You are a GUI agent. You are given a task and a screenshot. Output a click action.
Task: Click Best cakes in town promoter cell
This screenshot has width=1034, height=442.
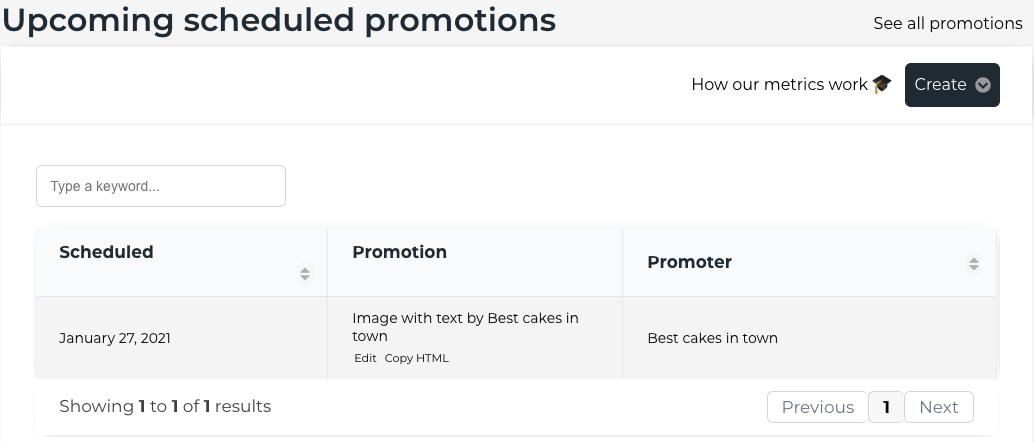click(x=712, y=338)
